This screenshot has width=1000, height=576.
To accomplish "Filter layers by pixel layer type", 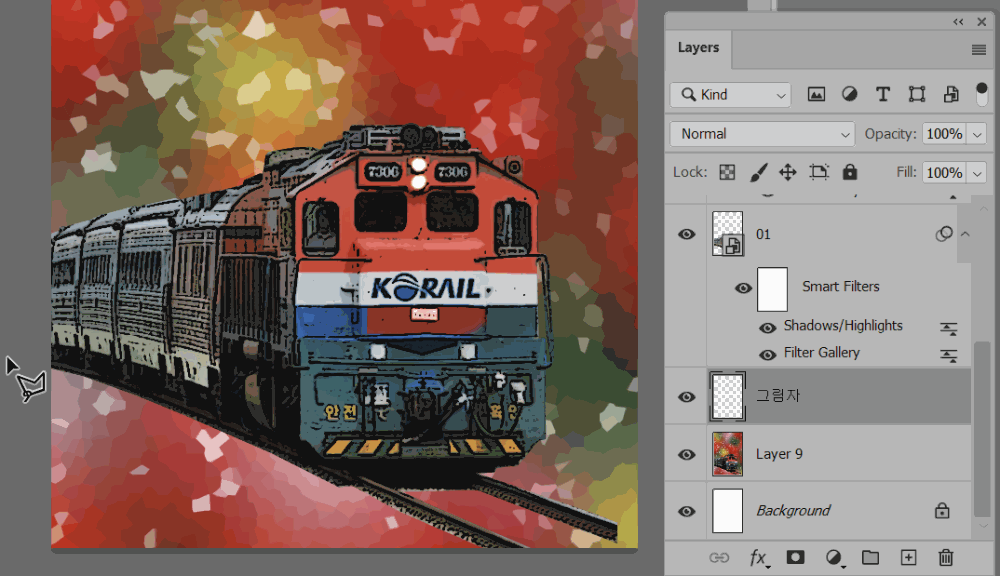I will tap(816, 94).
